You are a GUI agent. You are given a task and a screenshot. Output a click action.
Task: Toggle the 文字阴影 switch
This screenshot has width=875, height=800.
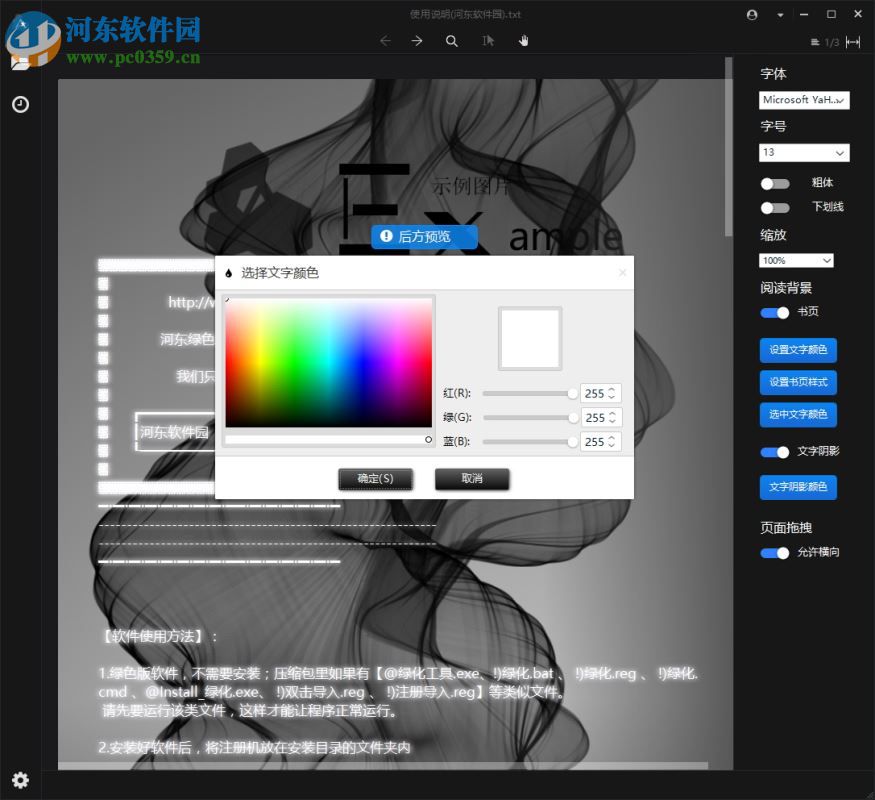tap(775, 452)
